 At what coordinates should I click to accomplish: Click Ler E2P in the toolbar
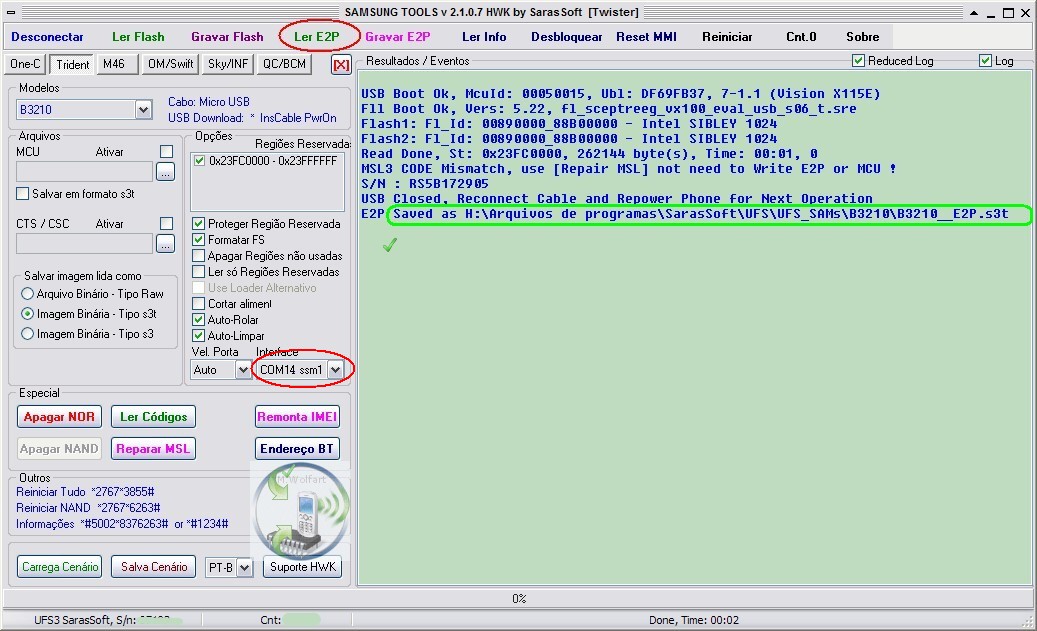point(316,37)
